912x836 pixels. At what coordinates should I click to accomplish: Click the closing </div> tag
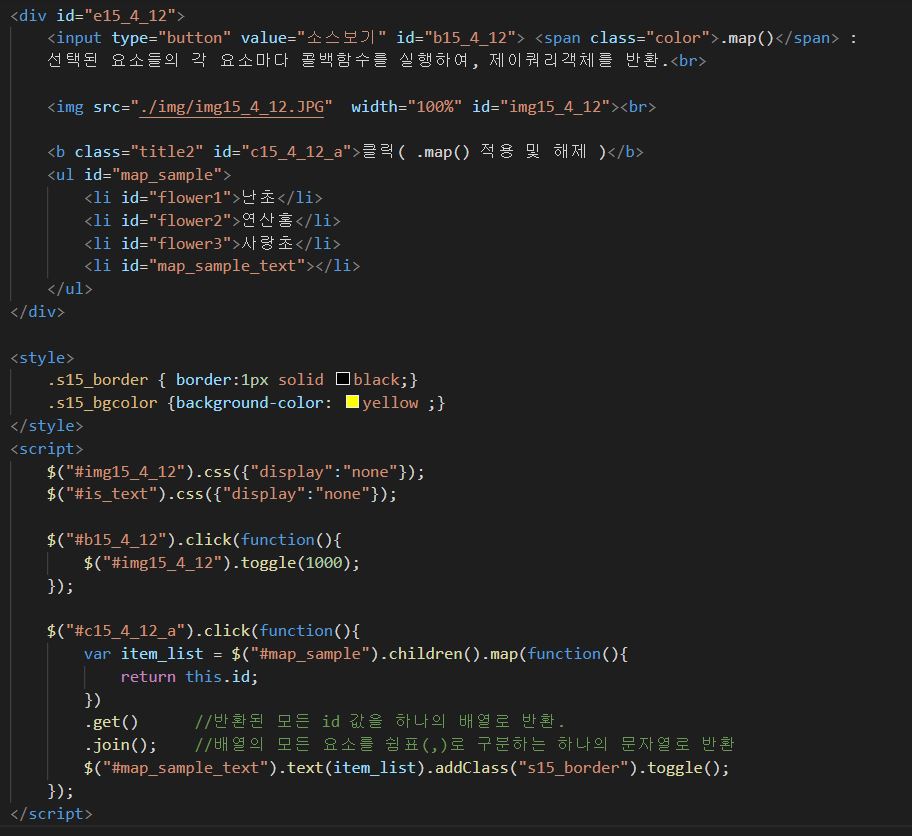tap(37, 312)
